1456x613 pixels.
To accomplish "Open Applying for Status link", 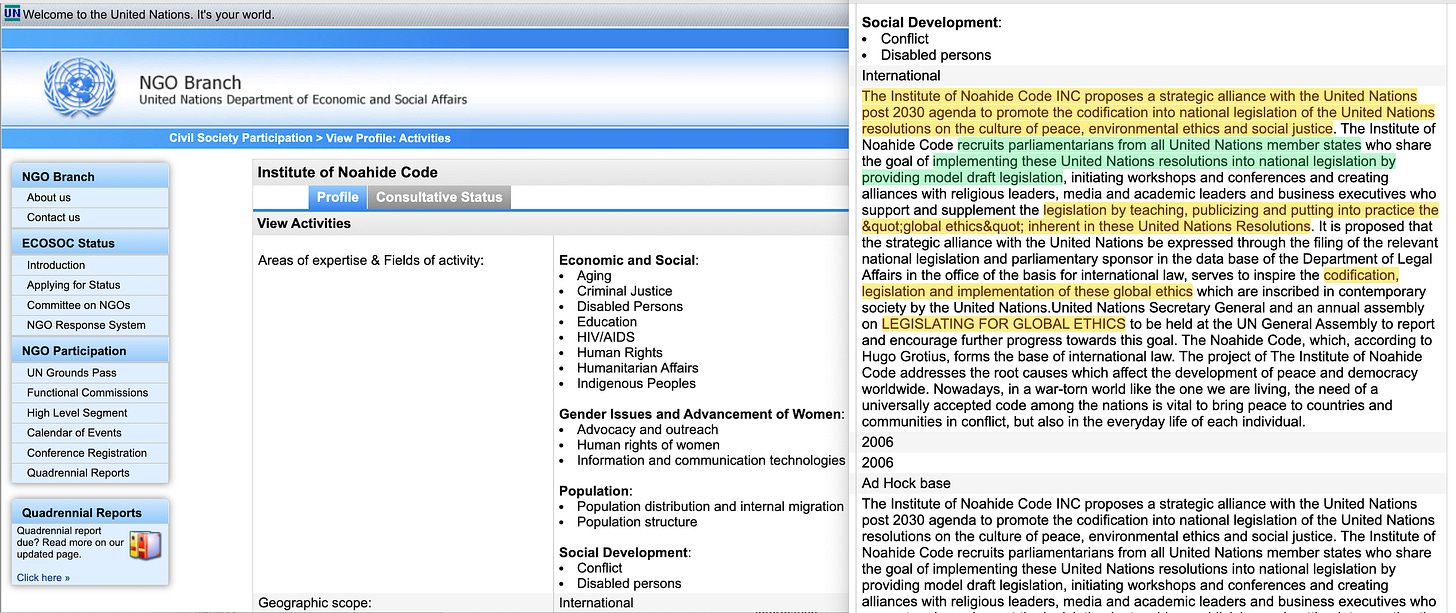I will click(74, 285).
